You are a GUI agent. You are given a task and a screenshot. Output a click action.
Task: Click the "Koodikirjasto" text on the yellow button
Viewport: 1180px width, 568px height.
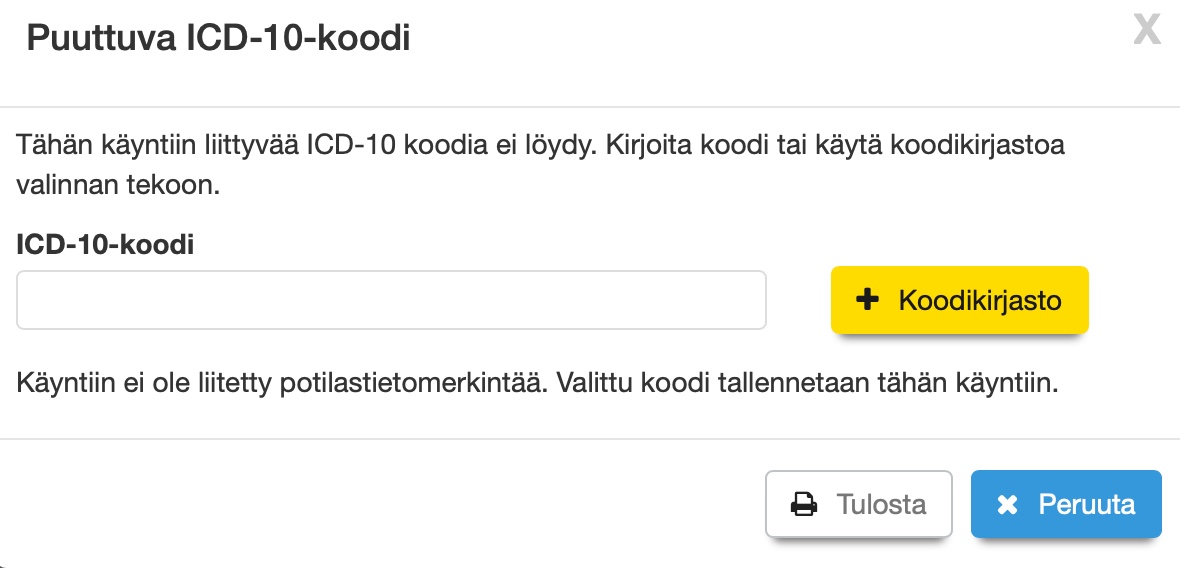pos(980,300)
